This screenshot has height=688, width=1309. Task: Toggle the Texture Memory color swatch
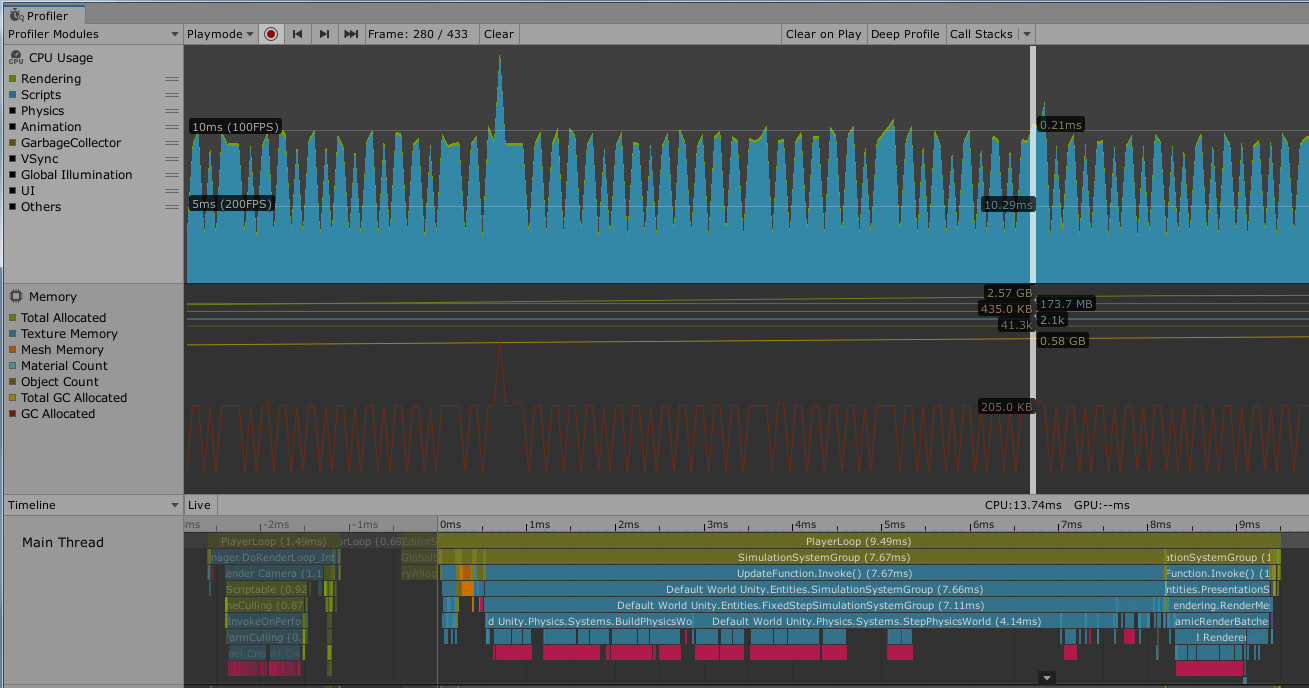coord(13,334)
